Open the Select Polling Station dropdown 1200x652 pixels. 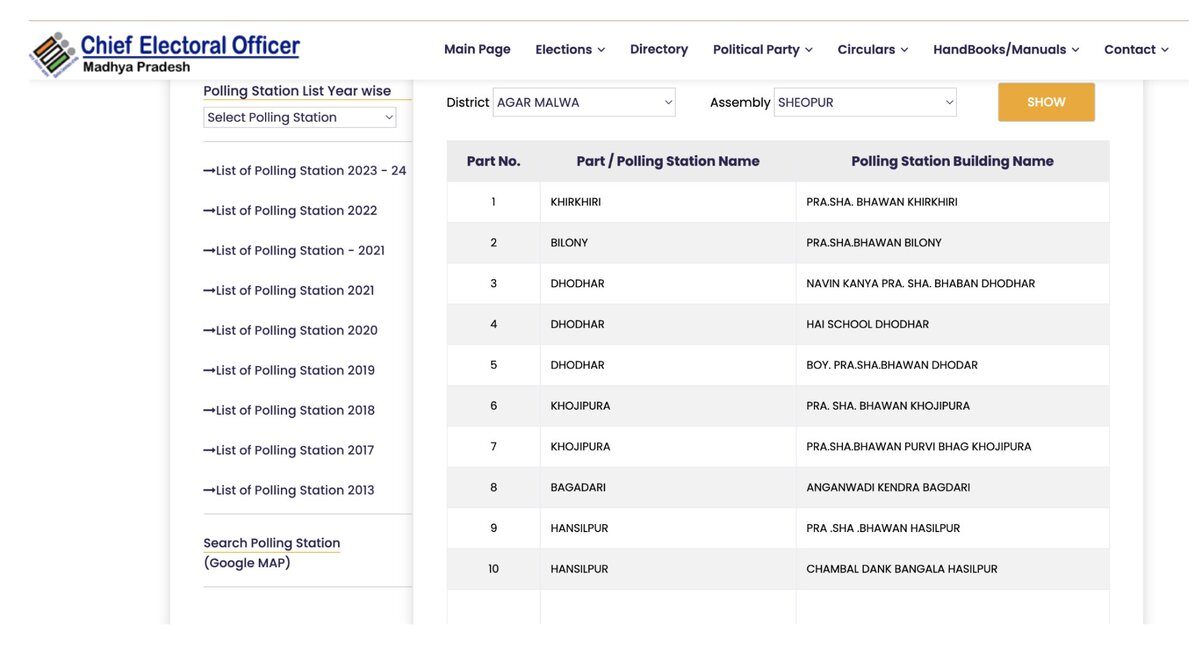300,117
